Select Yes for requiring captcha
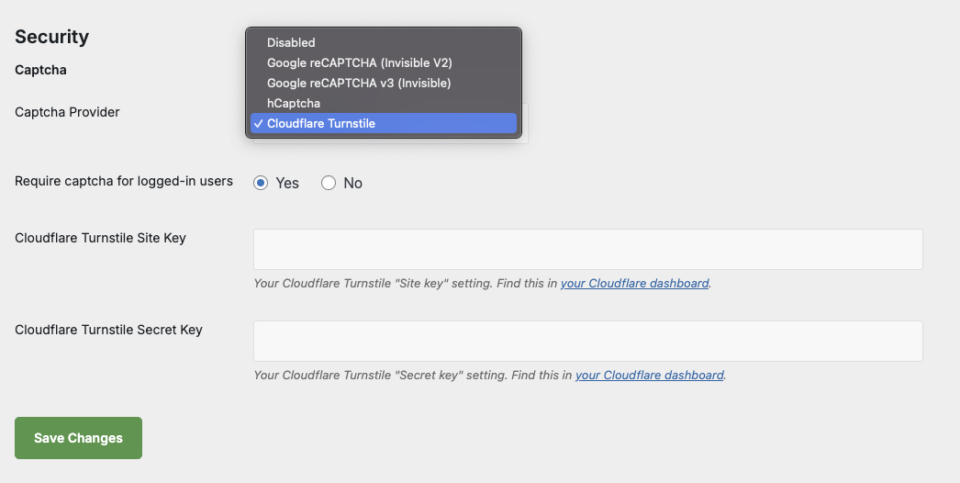 click(x=261, y=183)
